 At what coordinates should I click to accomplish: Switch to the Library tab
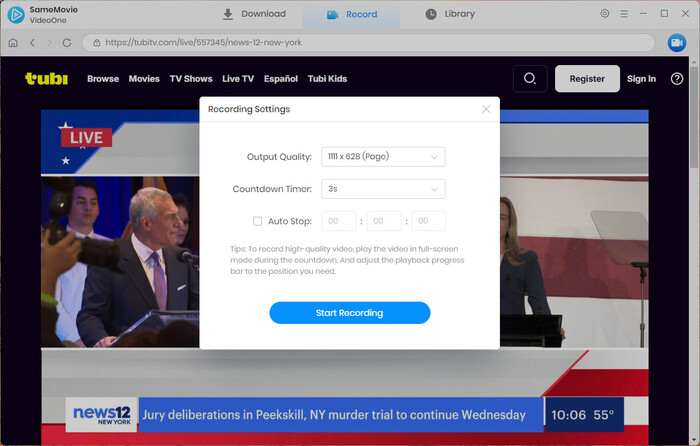click(x=450, y=14)
